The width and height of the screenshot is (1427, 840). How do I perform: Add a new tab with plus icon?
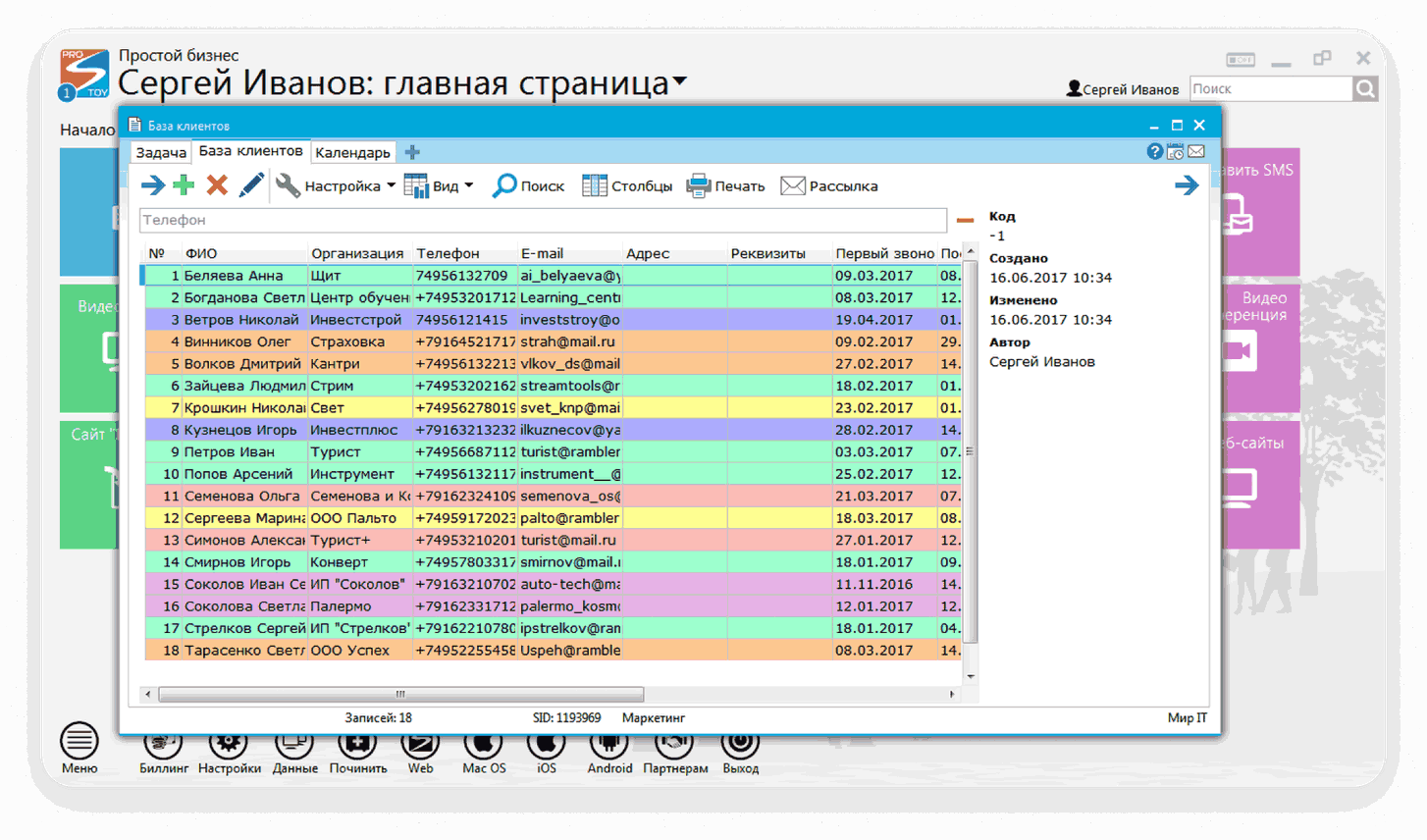coord(412,152)
